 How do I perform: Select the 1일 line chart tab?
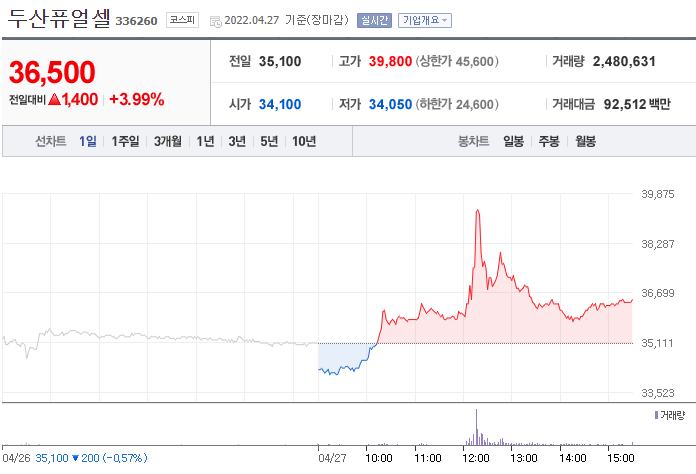(x=87, y=141)
